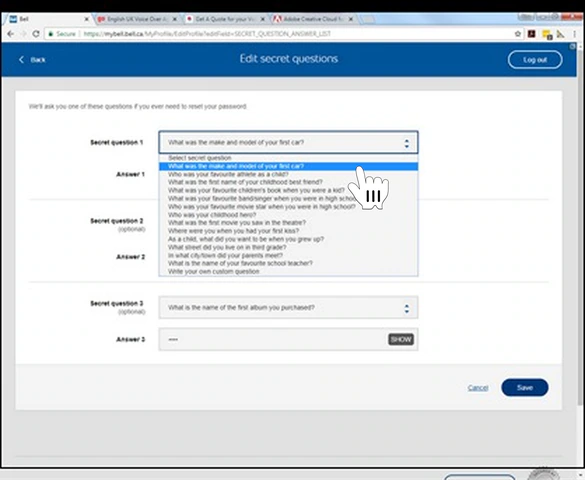Select 'first movie you saw in the theatre' option

tap(288, 223)
